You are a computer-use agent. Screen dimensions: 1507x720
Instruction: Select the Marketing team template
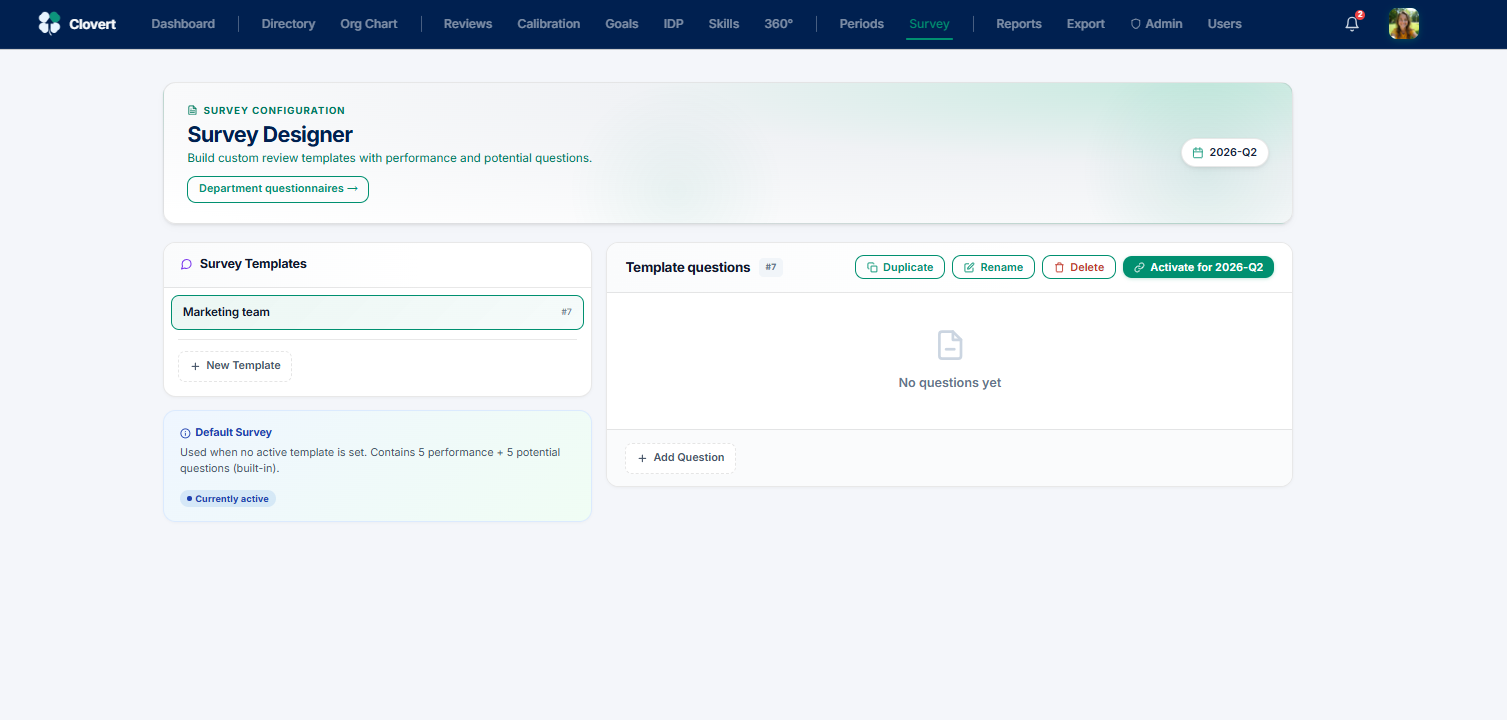[x=377, y=312]
